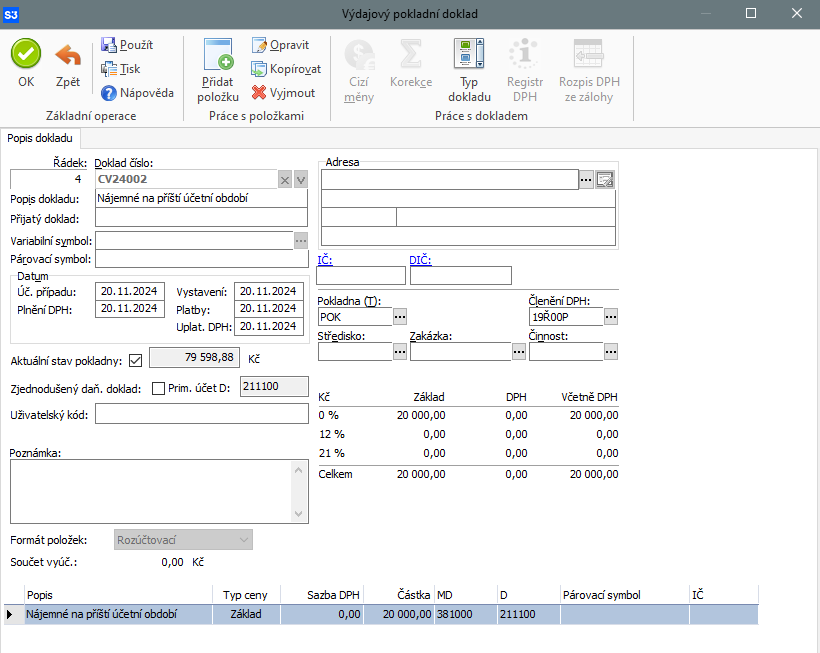Switch to the Popis dokladu tab
Screen dimensions: 820x653
point(41,138)
